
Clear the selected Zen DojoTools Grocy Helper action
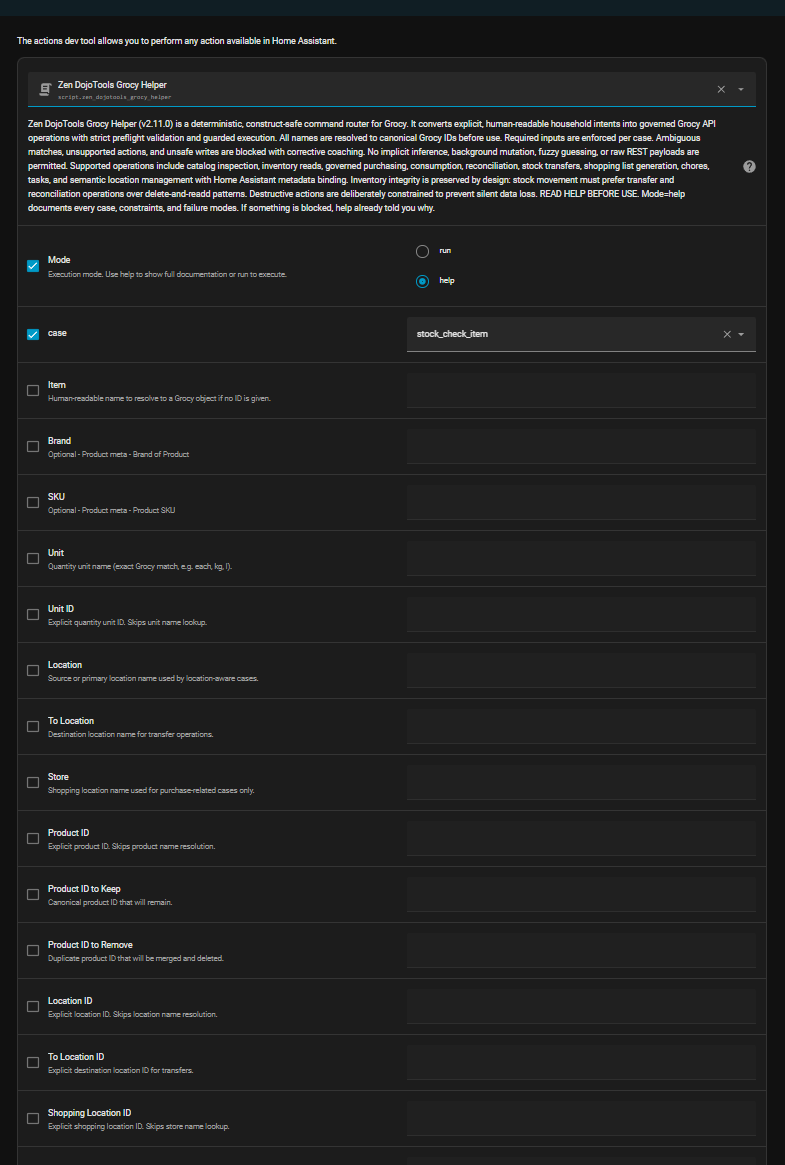click(x=721, y=89)
